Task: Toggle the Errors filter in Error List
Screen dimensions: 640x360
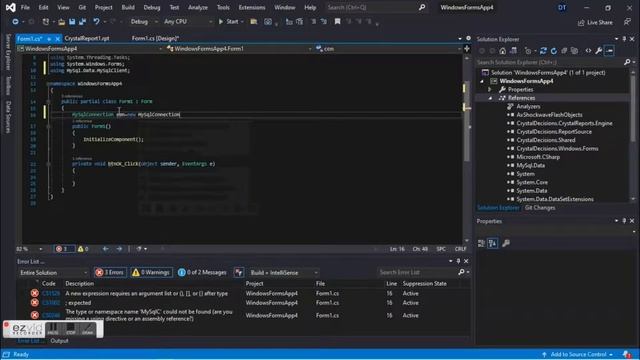Action: (x=110, y=273)
